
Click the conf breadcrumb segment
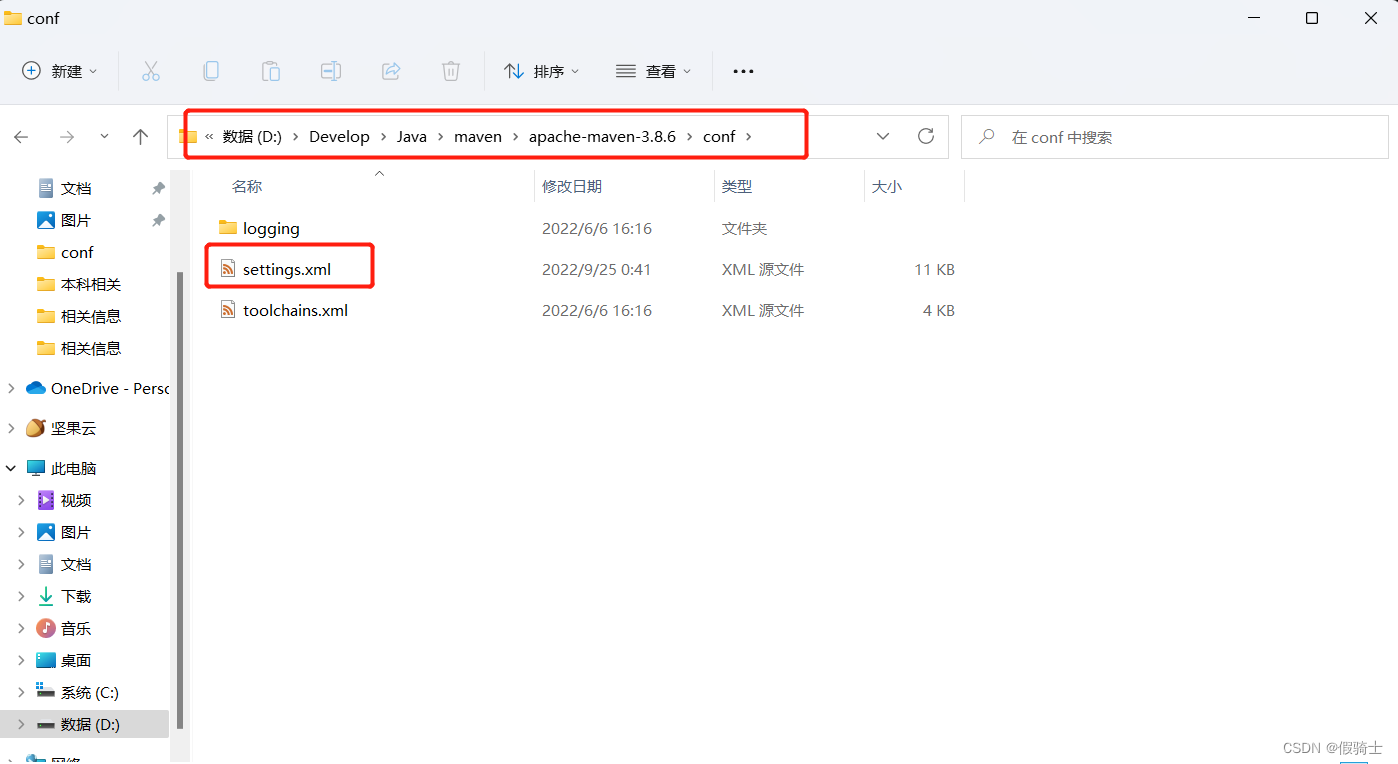click(719, 137)
